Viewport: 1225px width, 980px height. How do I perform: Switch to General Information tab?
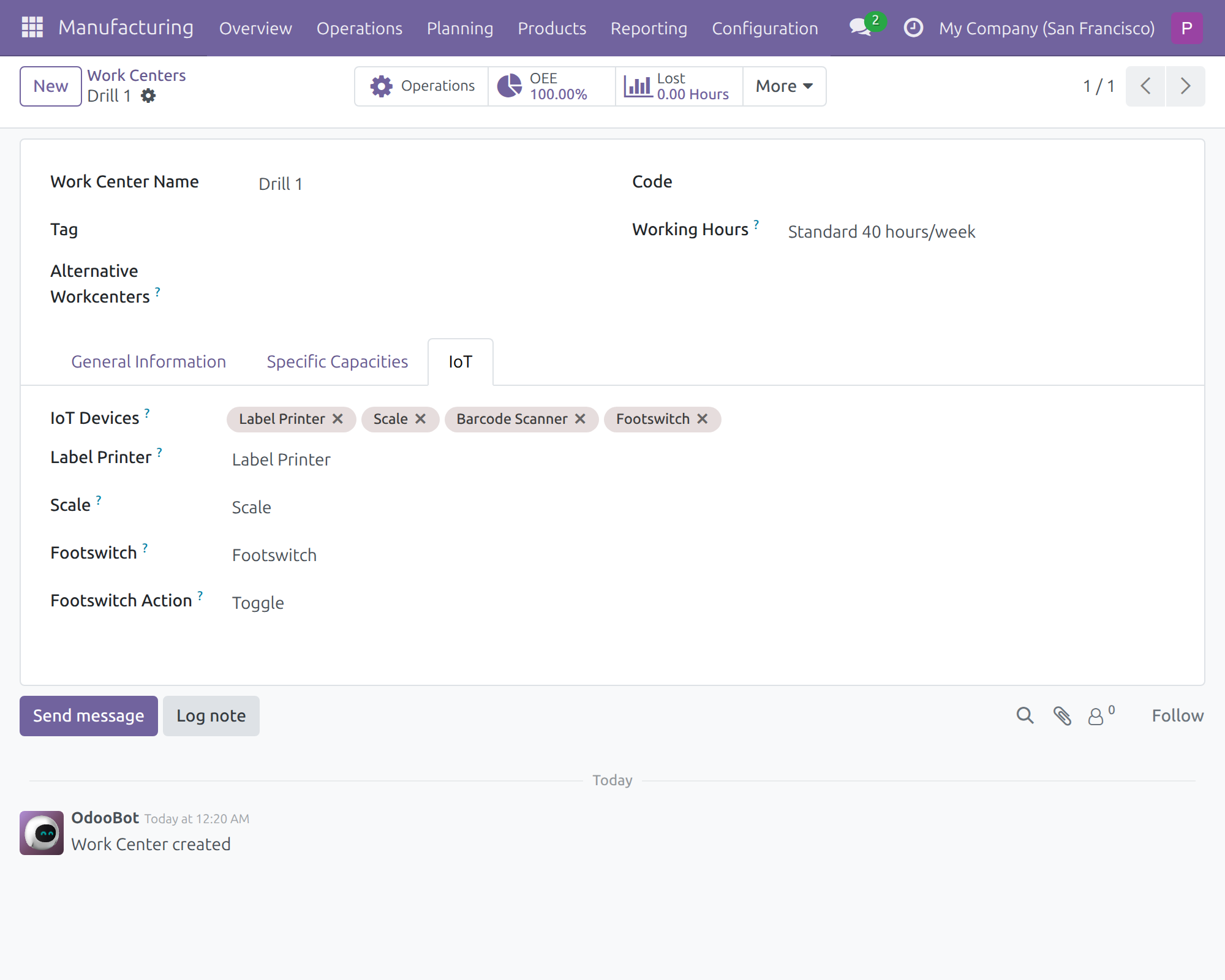[149, 362]
